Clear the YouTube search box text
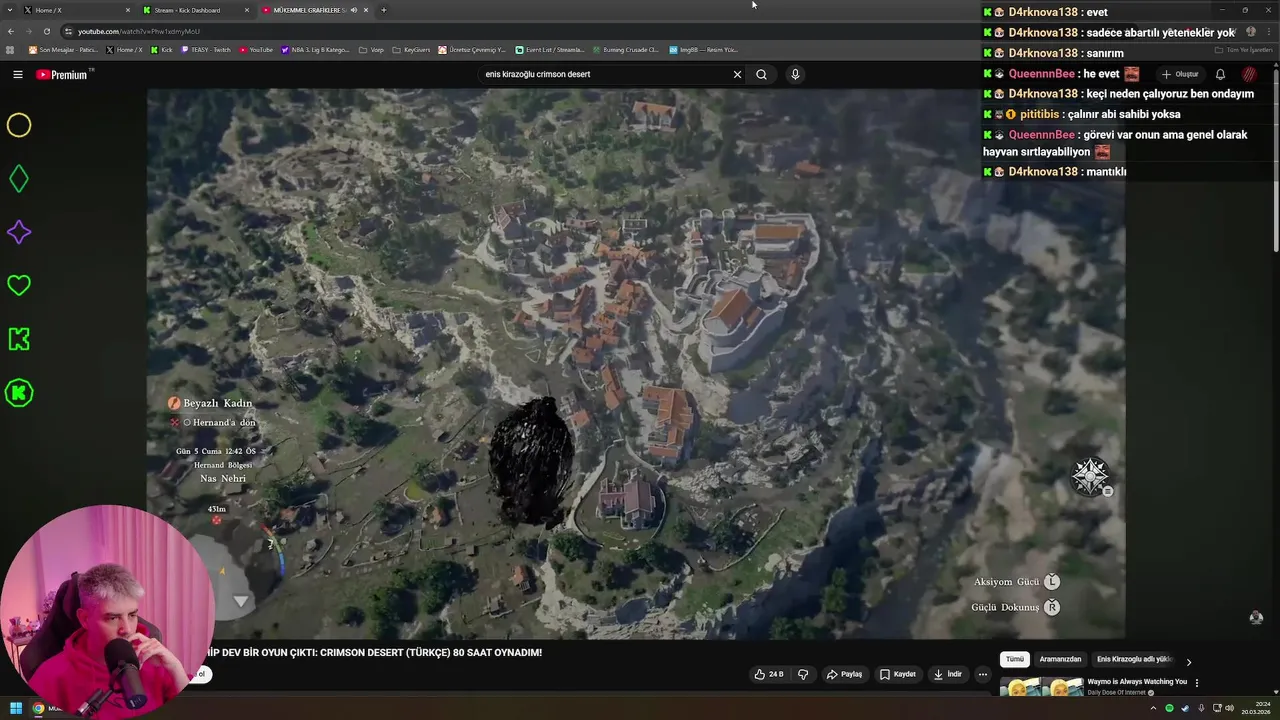 737,74
